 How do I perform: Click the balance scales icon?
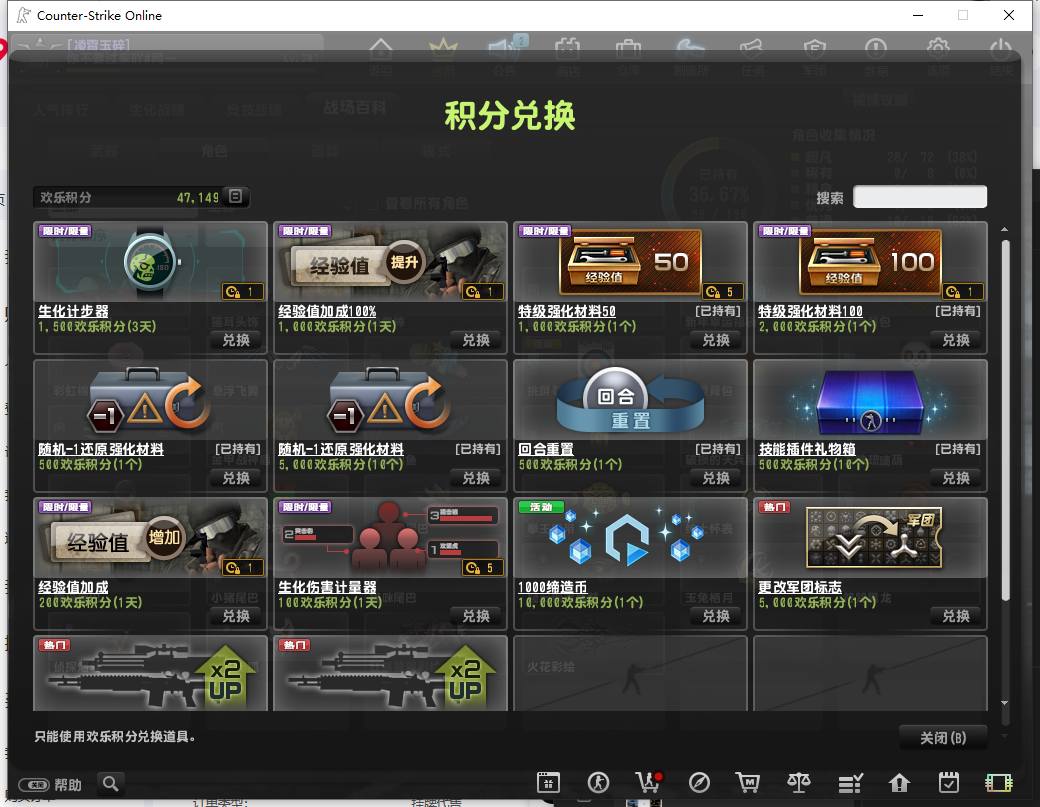point(799,783)
